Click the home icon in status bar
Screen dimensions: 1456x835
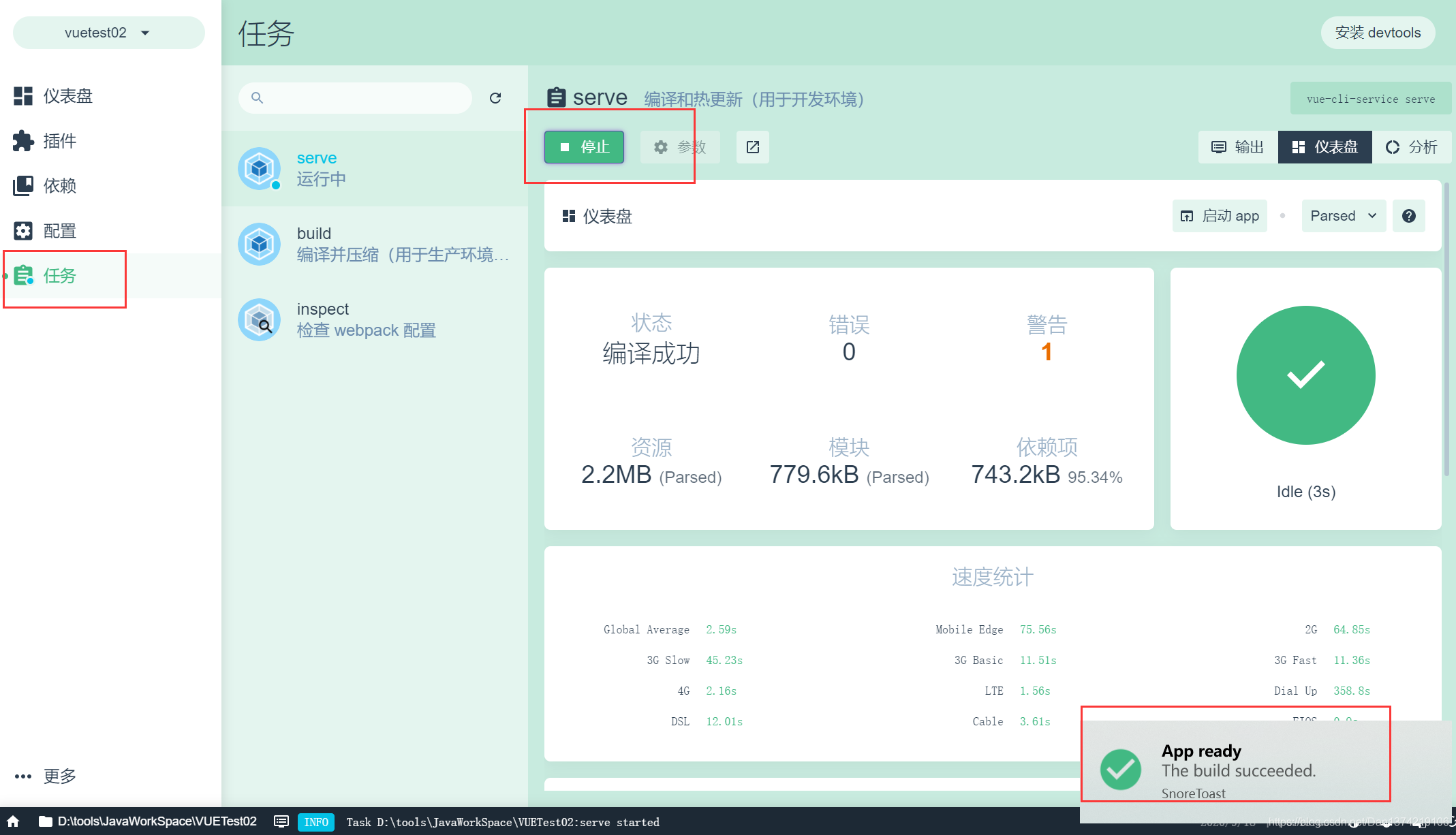13,821
